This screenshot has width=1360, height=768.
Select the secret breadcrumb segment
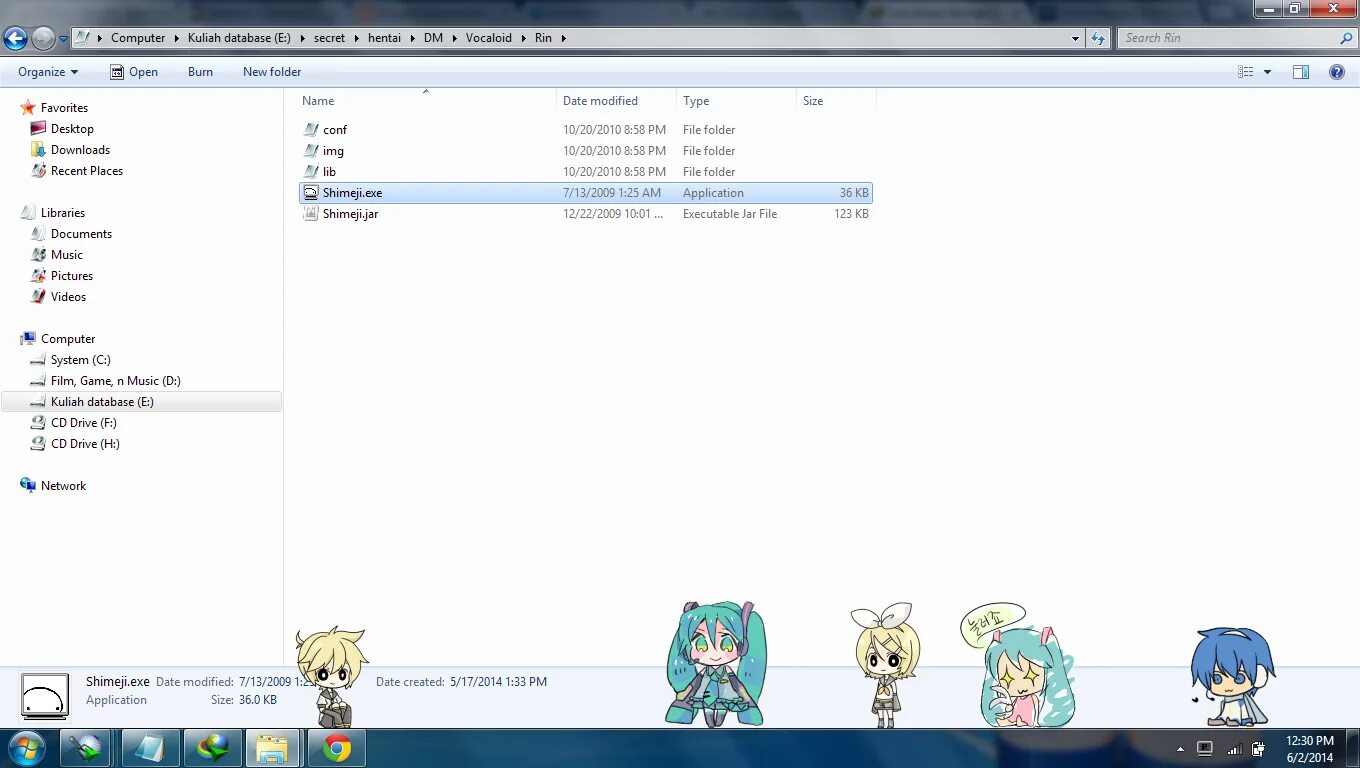coord(329,38)
